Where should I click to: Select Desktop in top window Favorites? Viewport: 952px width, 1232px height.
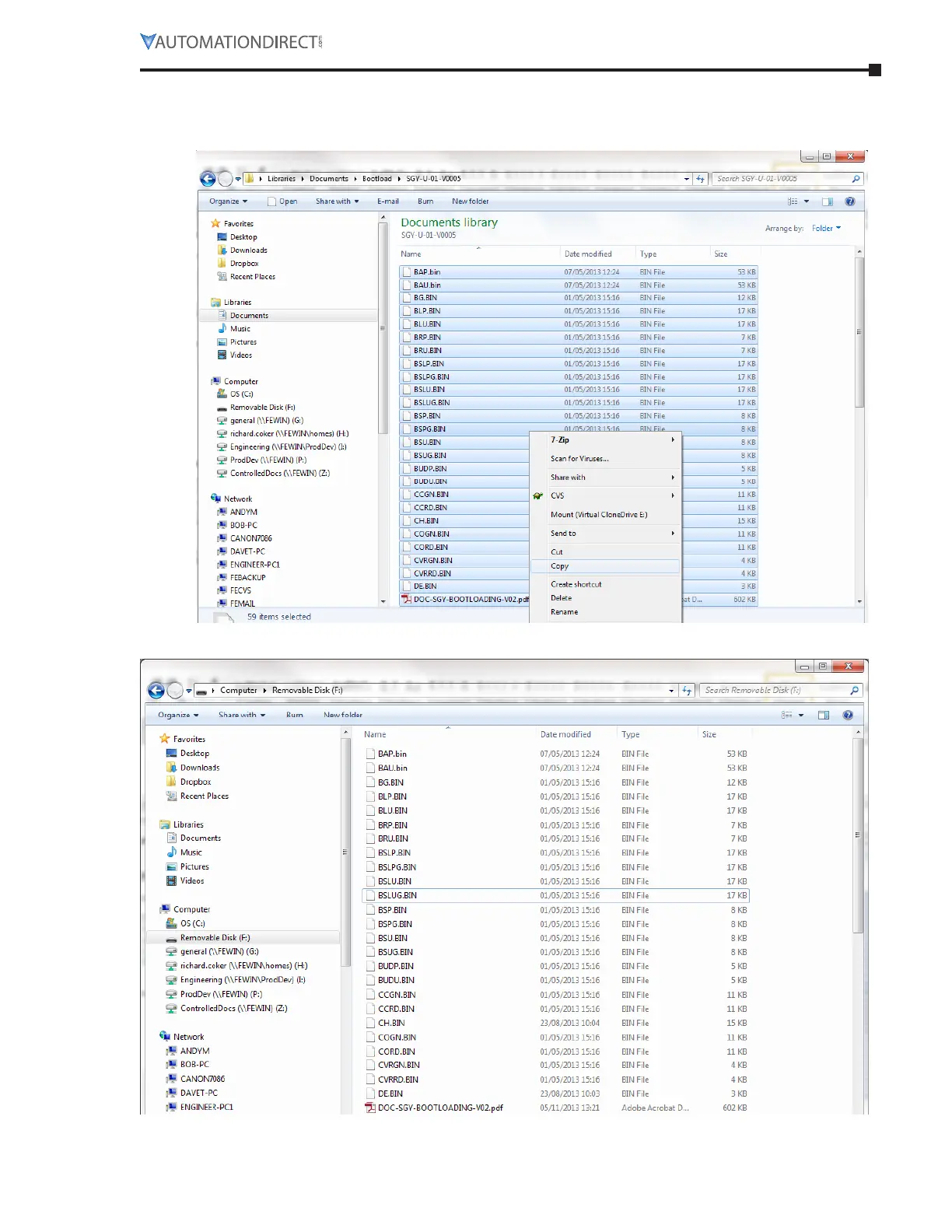236,237
